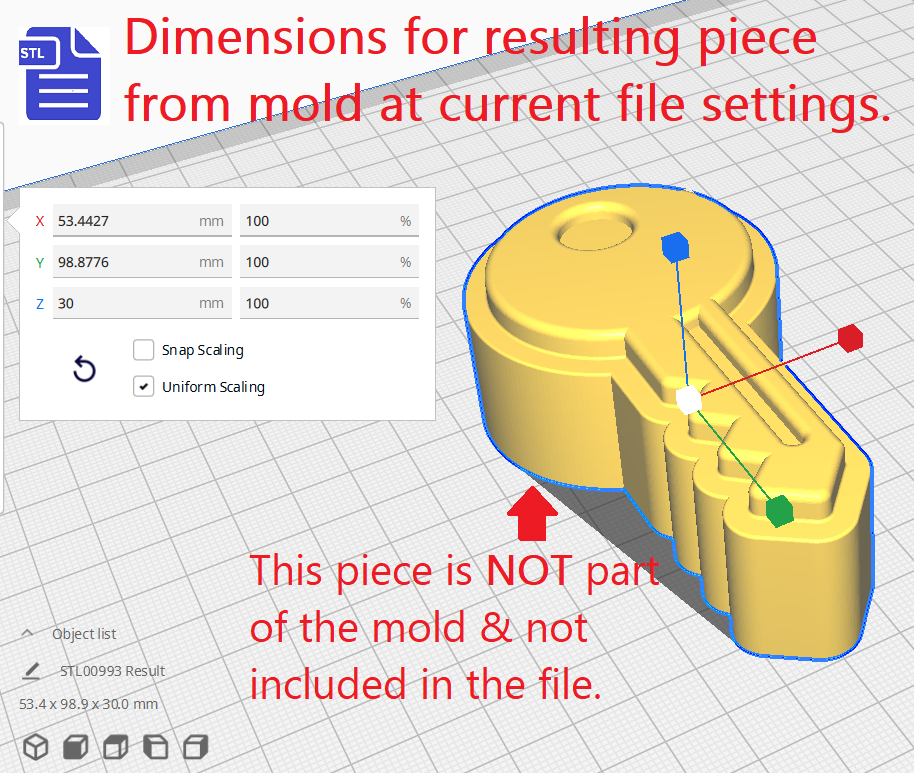Screen dimensions: 914x773
Task: Select the front view cube icon
Action: coord(76,747)
